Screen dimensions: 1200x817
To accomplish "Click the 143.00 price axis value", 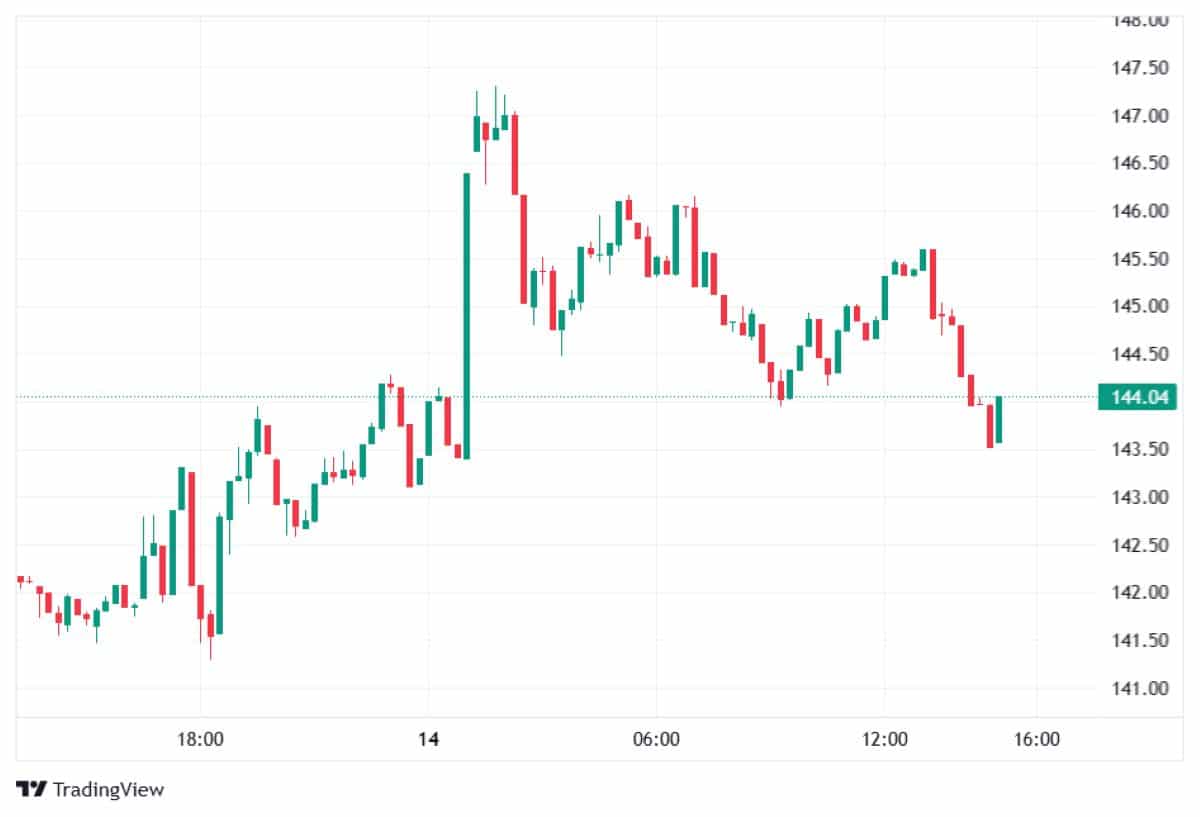I will tap(1139, 497).
